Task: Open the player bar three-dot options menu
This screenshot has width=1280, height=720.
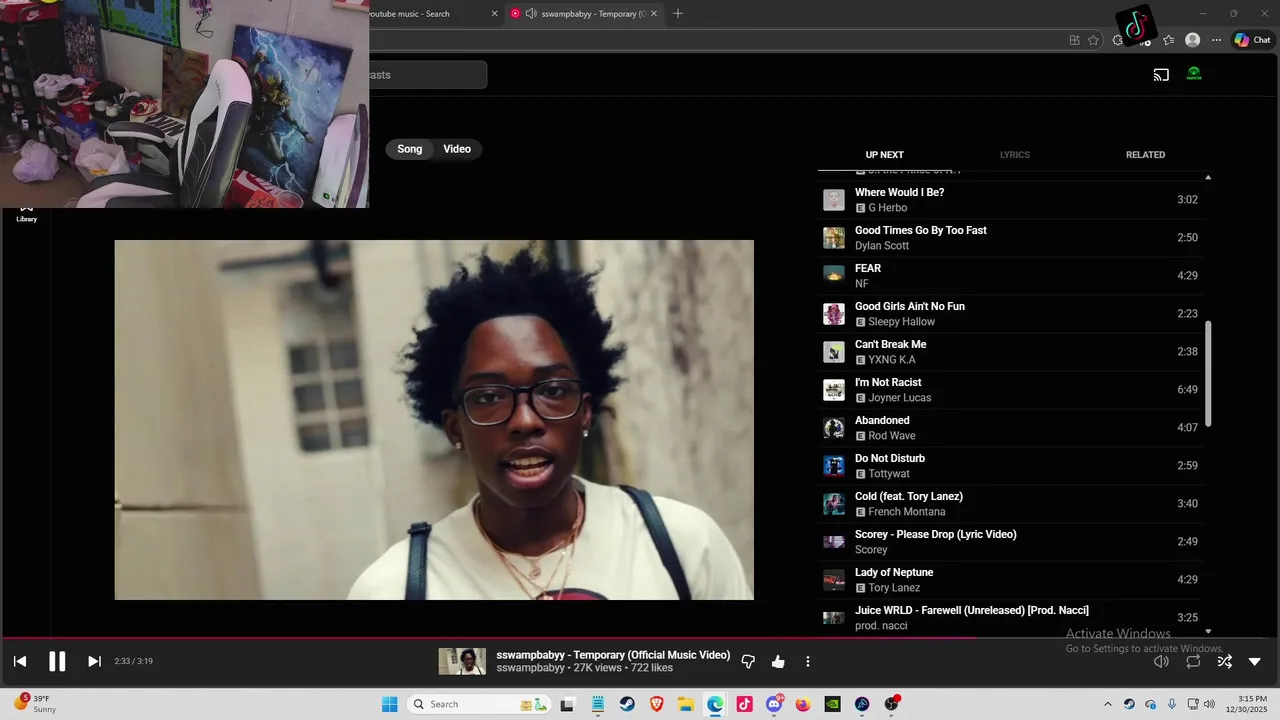Action: pyautogui.click(x=808, y=661)
